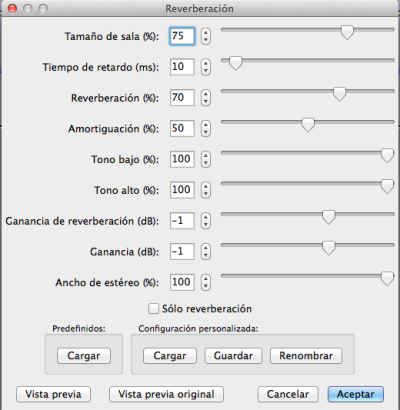Focus the Ancho de estéreo input field

[x=182, y=282]
